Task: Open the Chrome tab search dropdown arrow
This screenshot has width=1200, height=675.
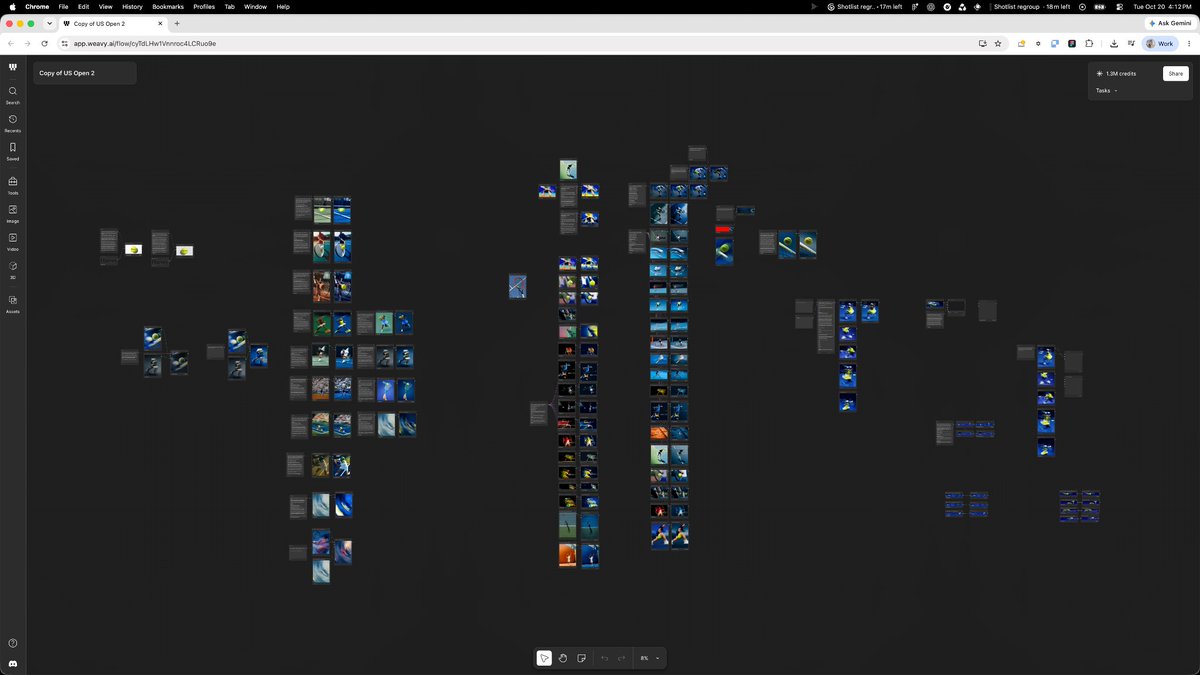Action: [x=49, y=23]
